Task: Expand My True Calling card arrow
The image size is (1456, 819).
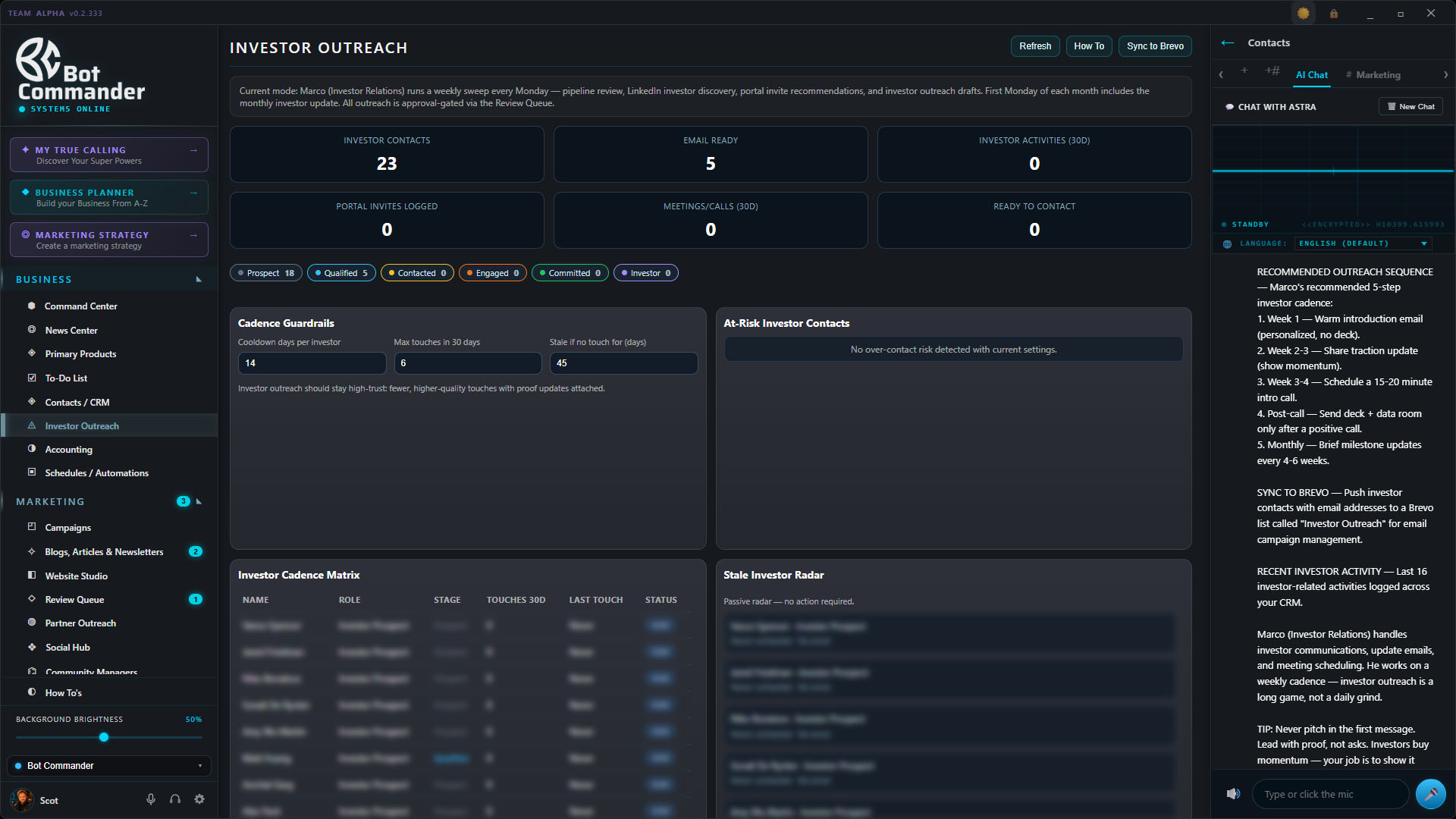Action: point(193,150)
